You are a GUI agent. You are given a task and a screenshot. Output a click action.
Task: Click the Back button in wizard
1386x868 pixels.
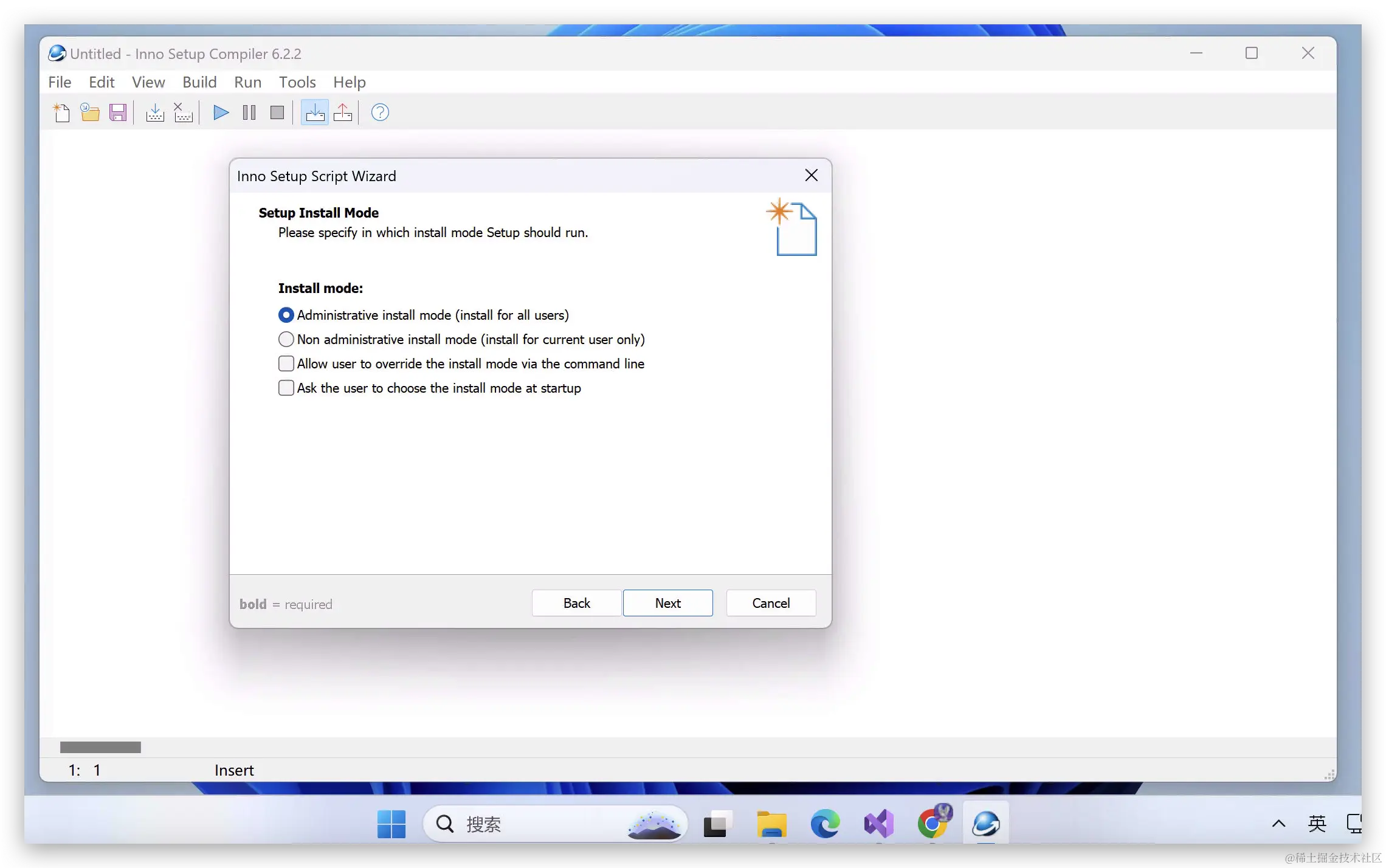pos(577,603)
